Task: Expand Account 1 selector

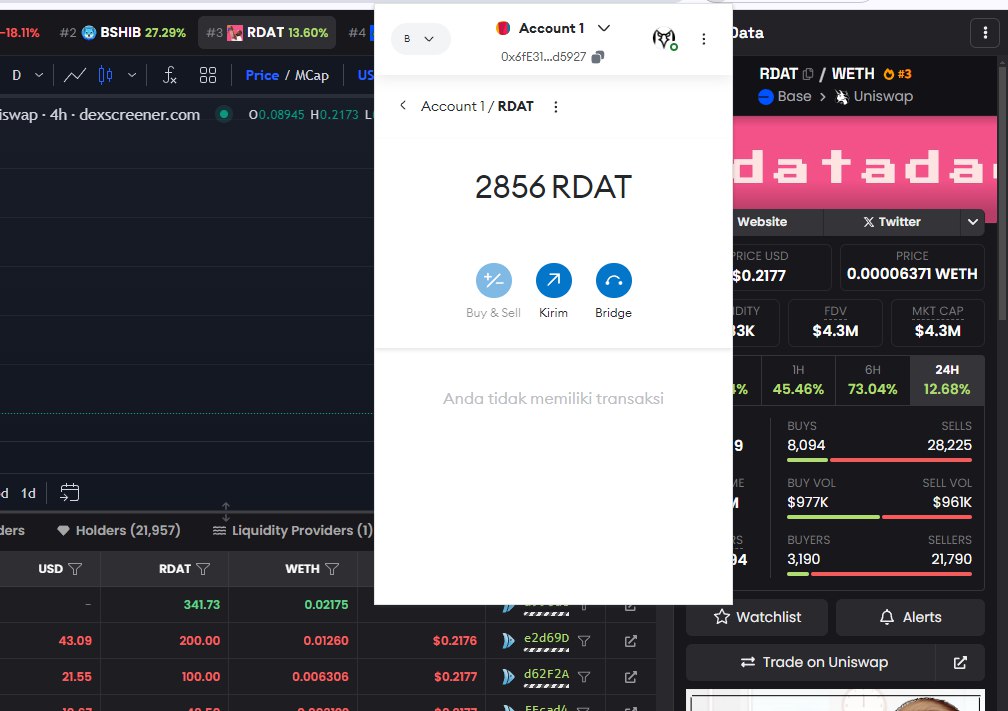Action: pyautogui.click(x=604, y=28)
